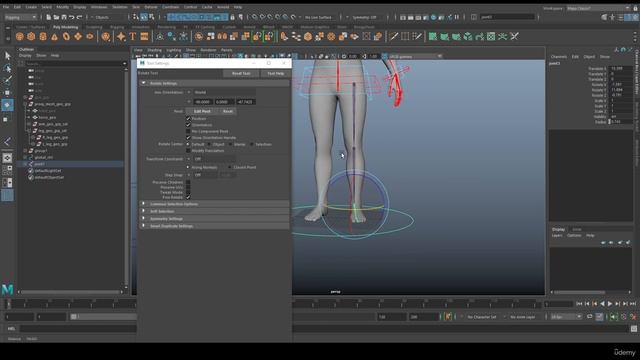Click the Reset button beside Edit Pivot
This screenshot has width=640, height=360.
pyautogui.click(x=228, y=111)
